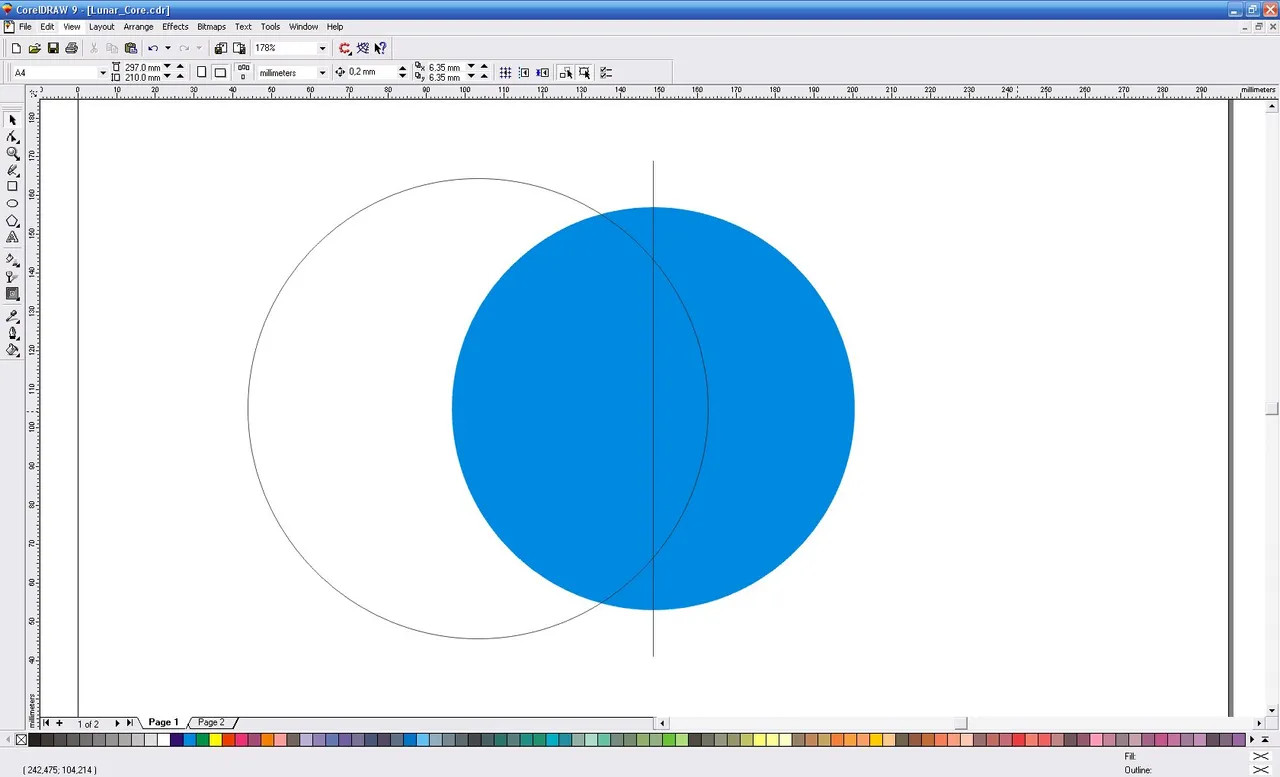1280x777 pixels.
Task: Increase duplicate distance x 6.35 mm
Action: (484, 67)
